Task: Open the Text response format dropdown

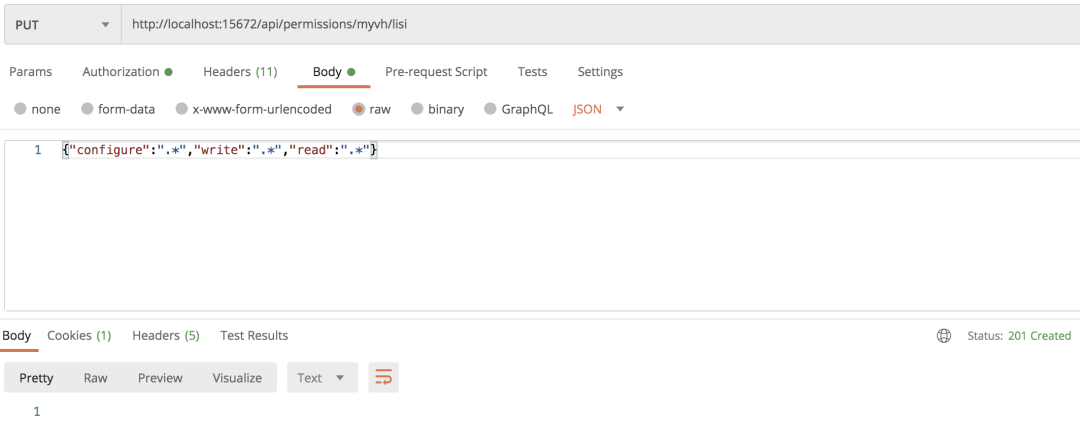Action: pos(322,378)
